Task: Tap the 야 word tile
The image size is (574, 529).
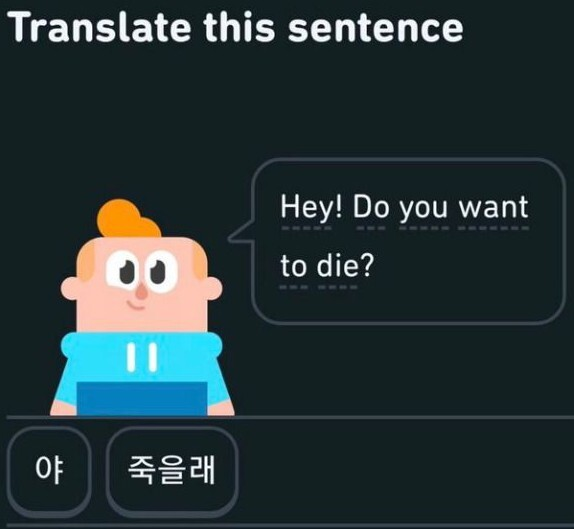Action: pos(49,470)
